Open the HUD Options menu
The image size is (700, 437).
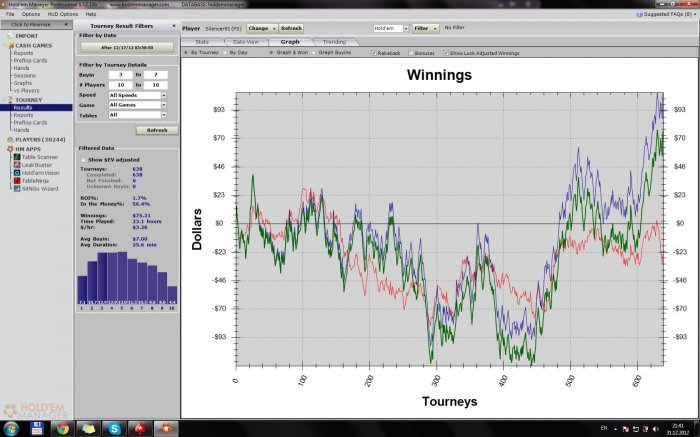pos(62,14)
